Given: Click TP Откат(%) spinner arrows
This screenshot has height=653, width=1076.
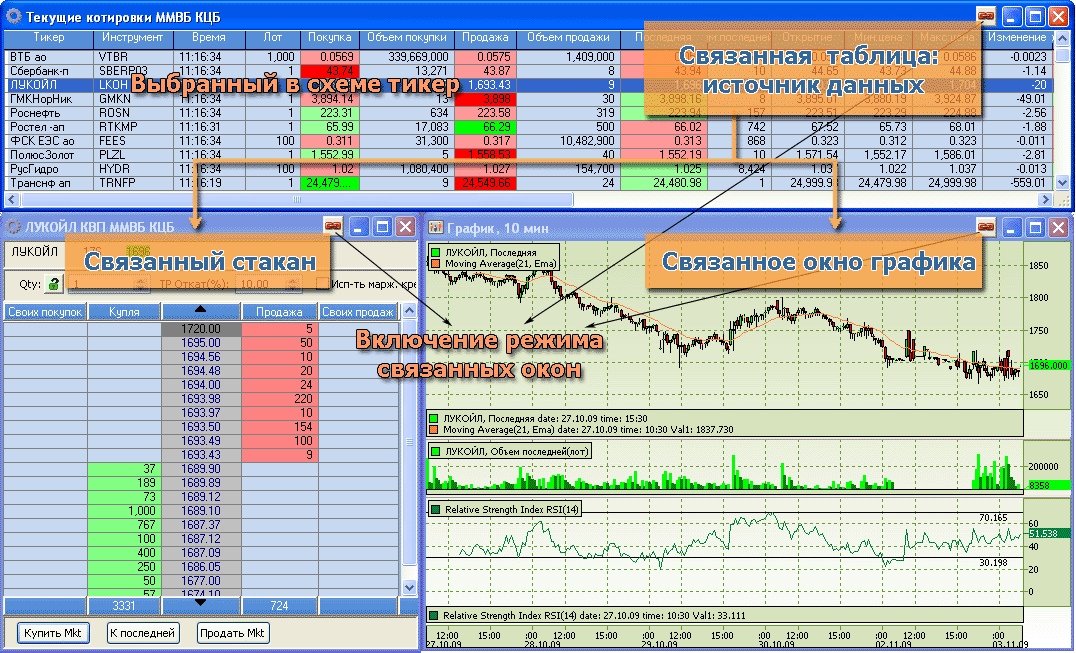Looking at the screenshot, I should pos(293,283).
